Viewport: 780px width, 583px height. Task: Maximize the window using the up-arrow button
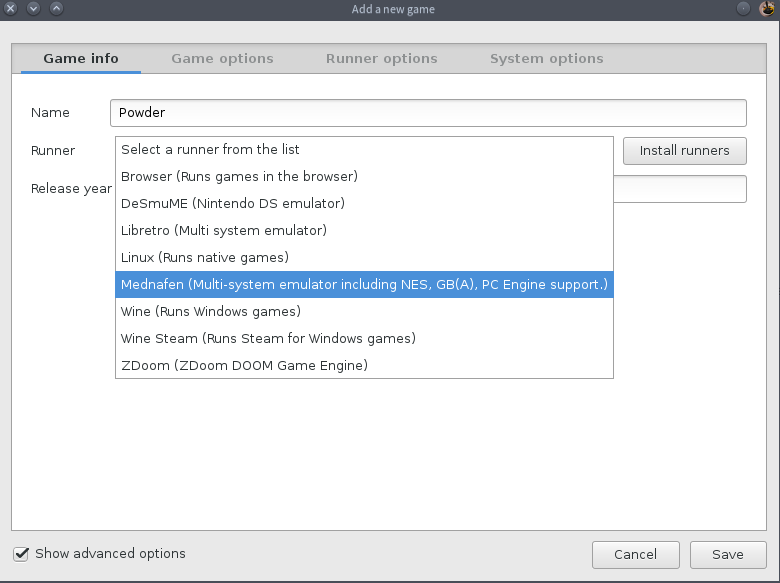point(56,9)
